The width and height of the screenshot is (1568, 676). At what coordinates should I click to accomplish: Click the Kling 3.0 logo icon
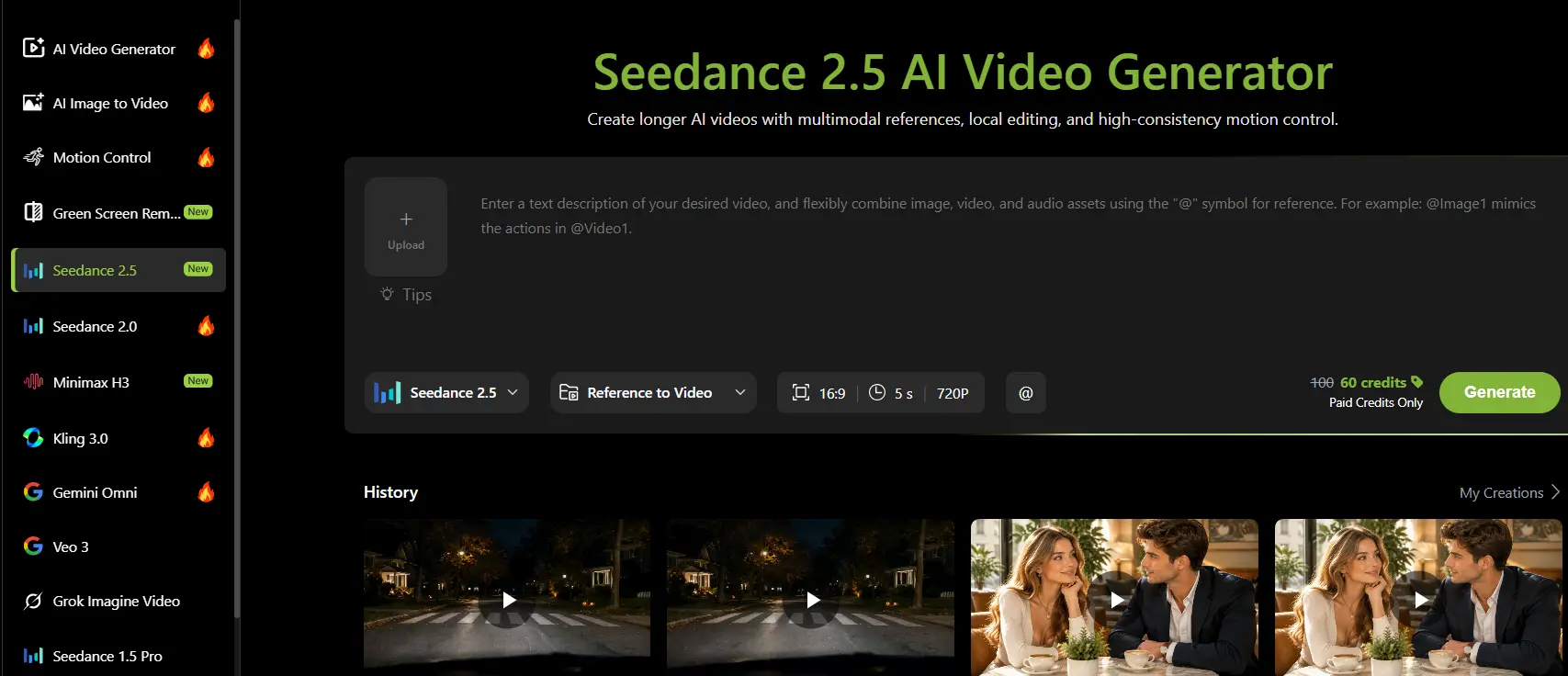click(x=33, y=438)
